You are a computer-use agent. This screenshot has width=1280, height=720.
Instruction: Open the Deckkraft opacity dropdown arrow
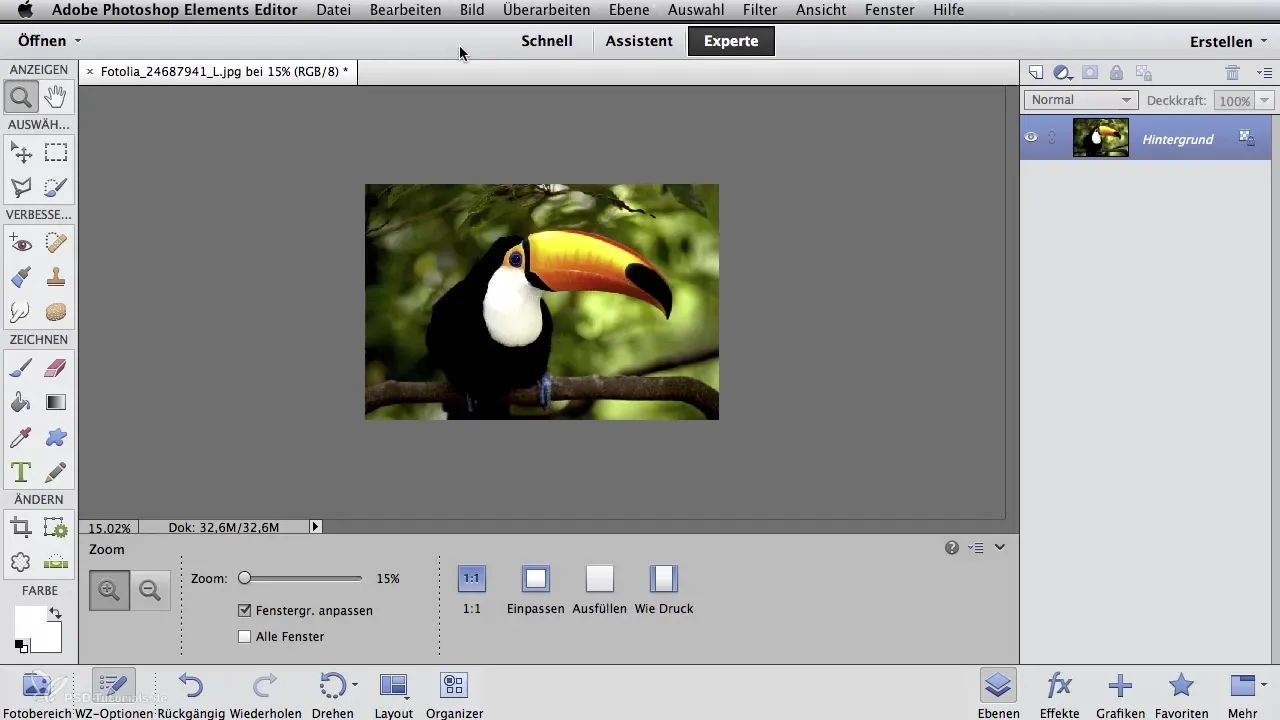pyautogui.click(x=1265, y=101)
